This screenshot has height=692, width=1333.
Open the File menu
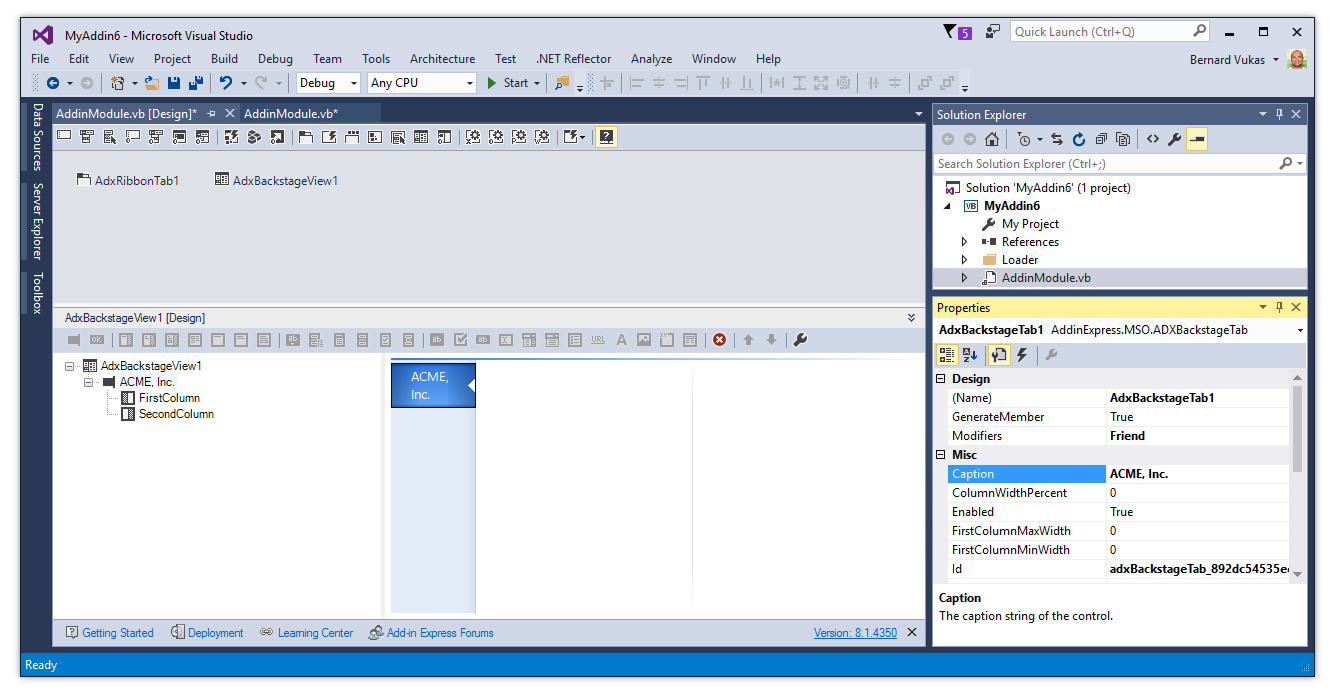(40, 59)
